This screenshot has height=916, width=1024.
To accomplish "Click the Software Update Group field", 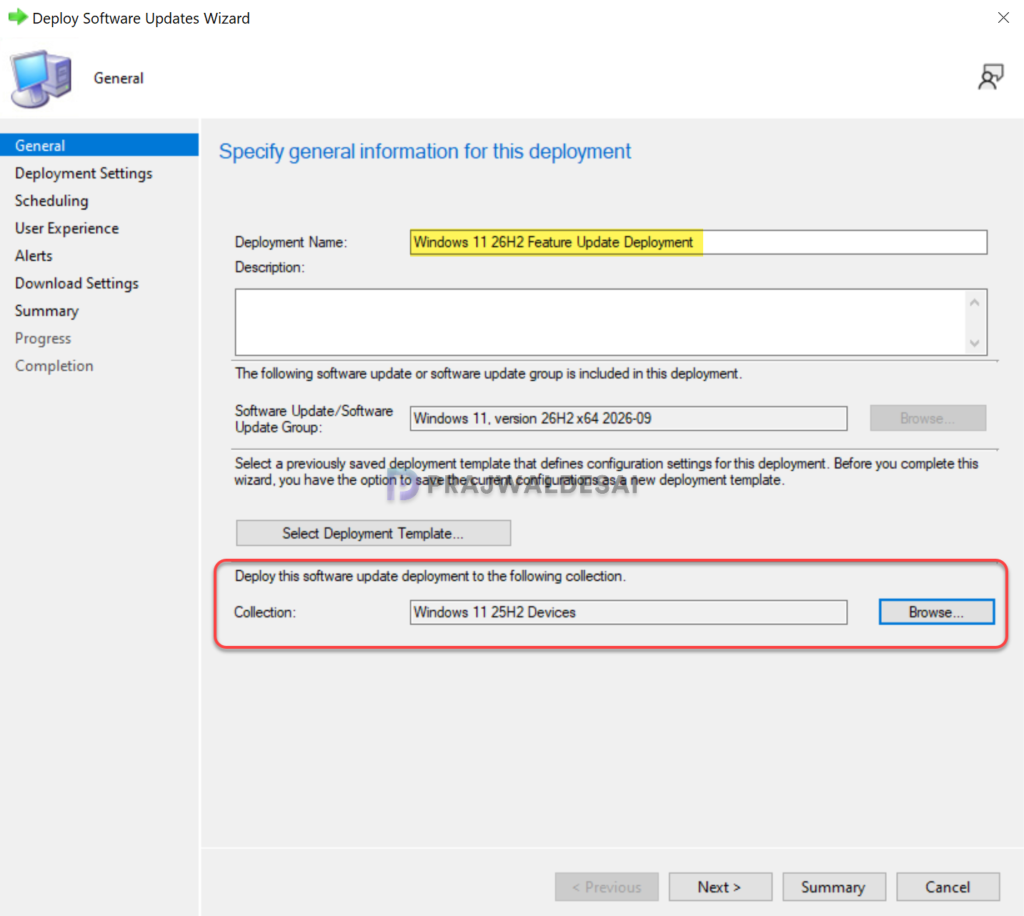I will point(628,419).
